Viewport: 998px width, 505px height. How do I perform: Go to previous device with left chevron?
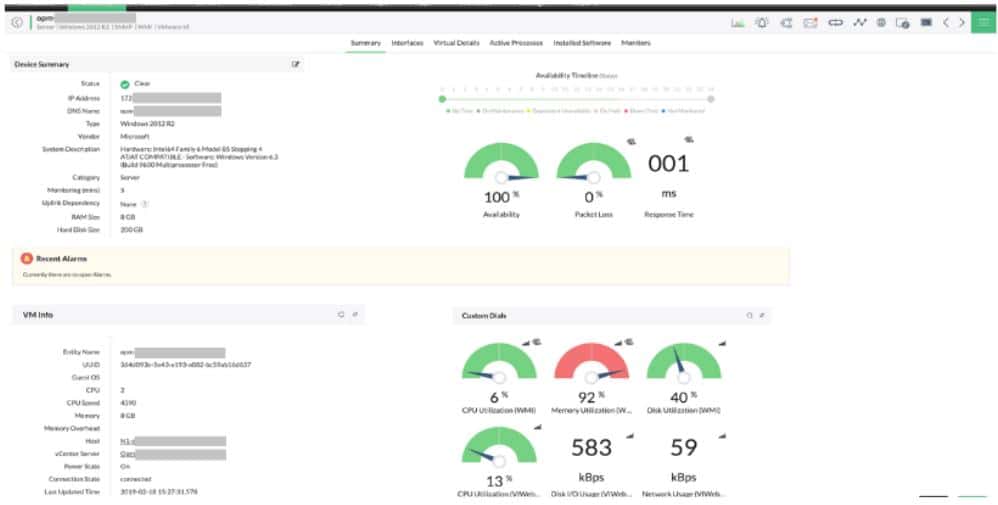point(946,22)
